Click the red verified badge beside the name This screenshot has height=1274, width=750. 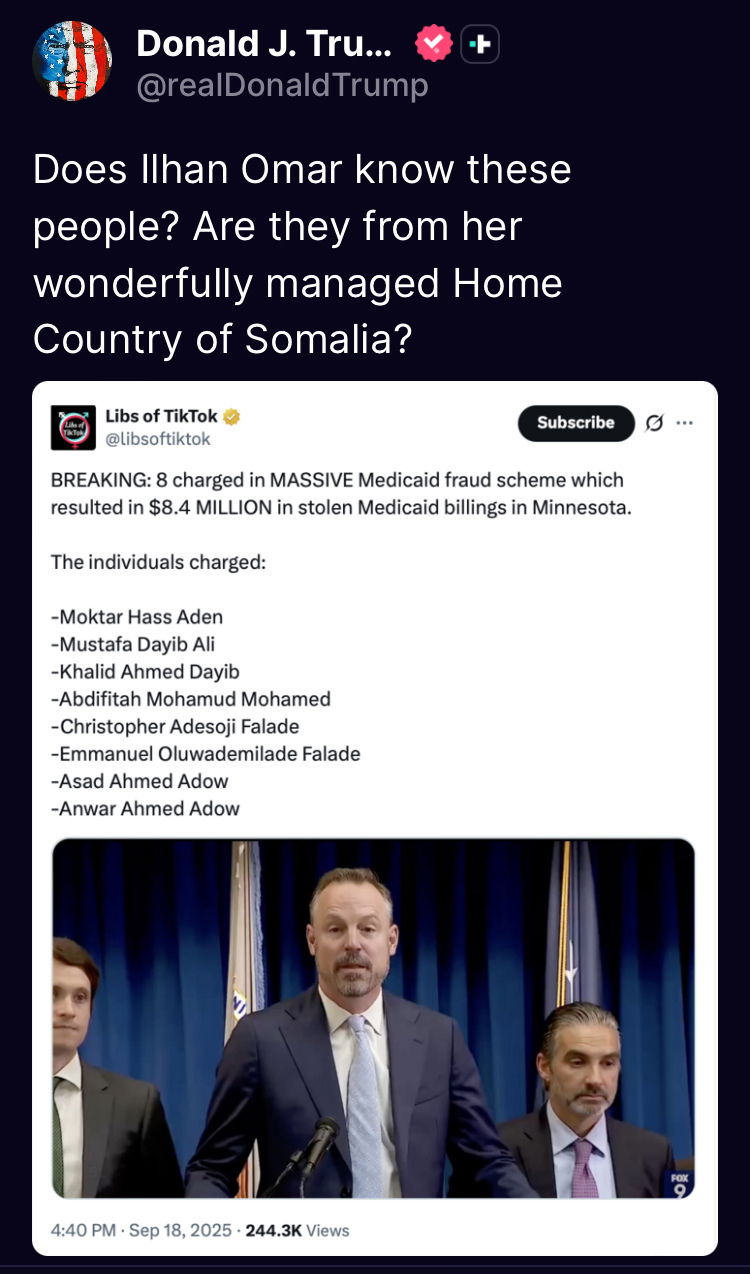433,44
